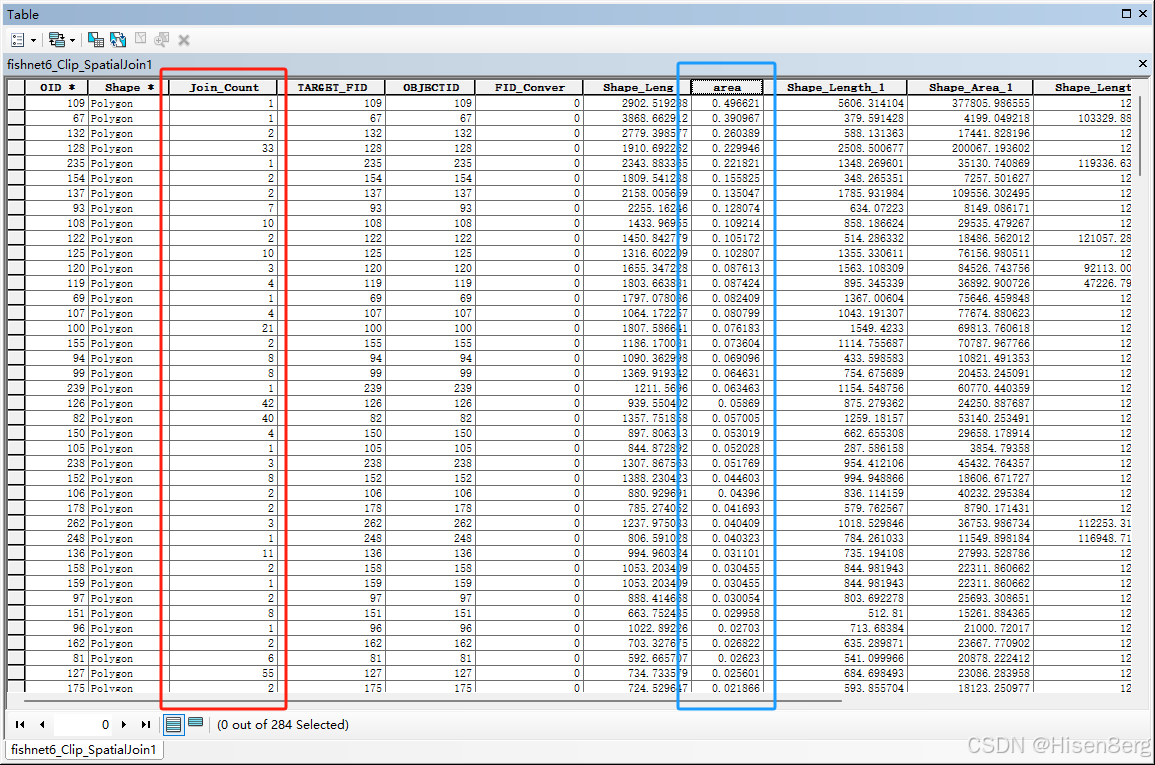Click the Select By Attributes icon
1155x765 pixels.
[95, 40]
